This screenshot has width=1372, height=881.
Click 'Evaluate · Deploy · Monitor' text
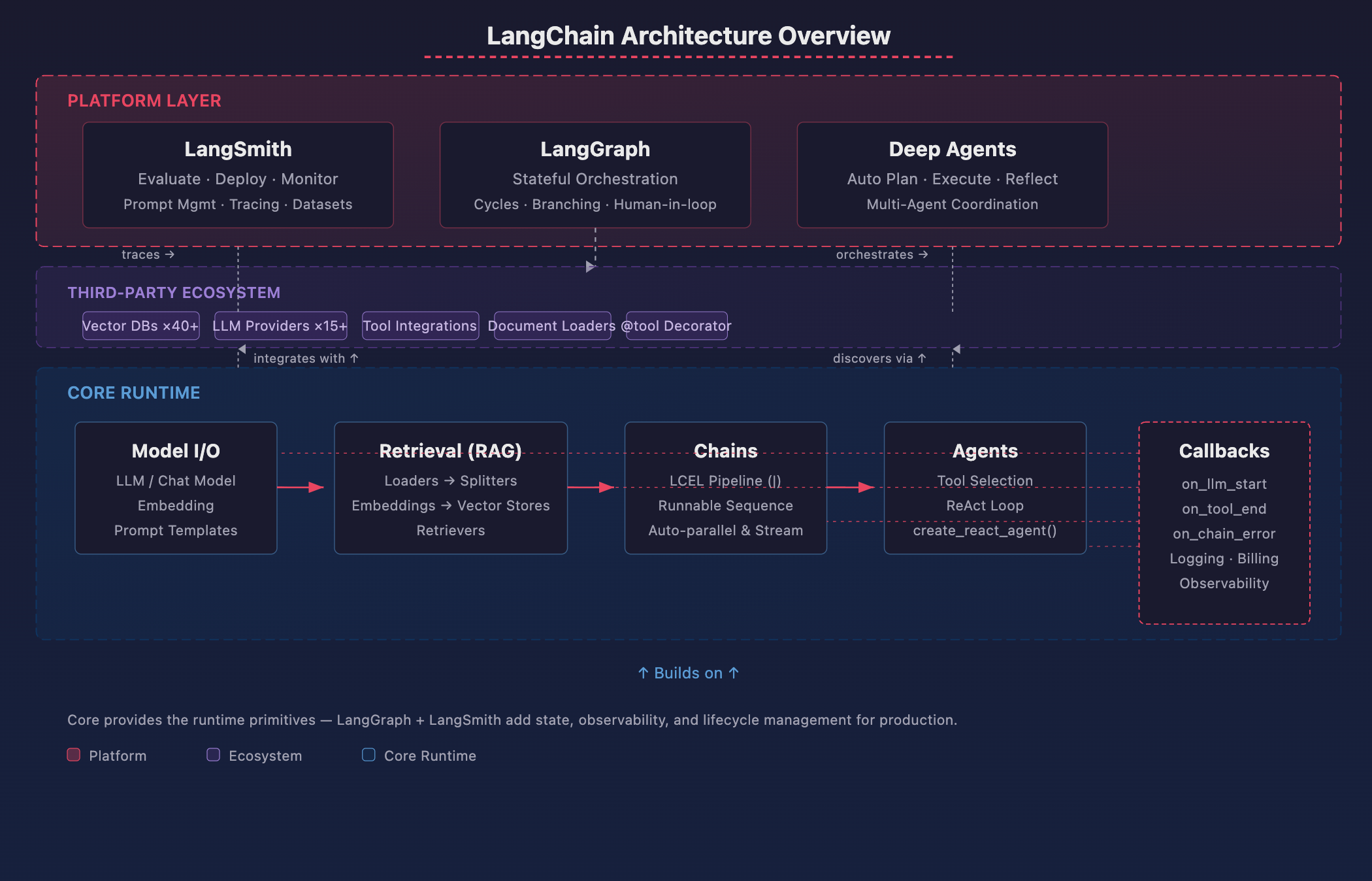point(238,179)
